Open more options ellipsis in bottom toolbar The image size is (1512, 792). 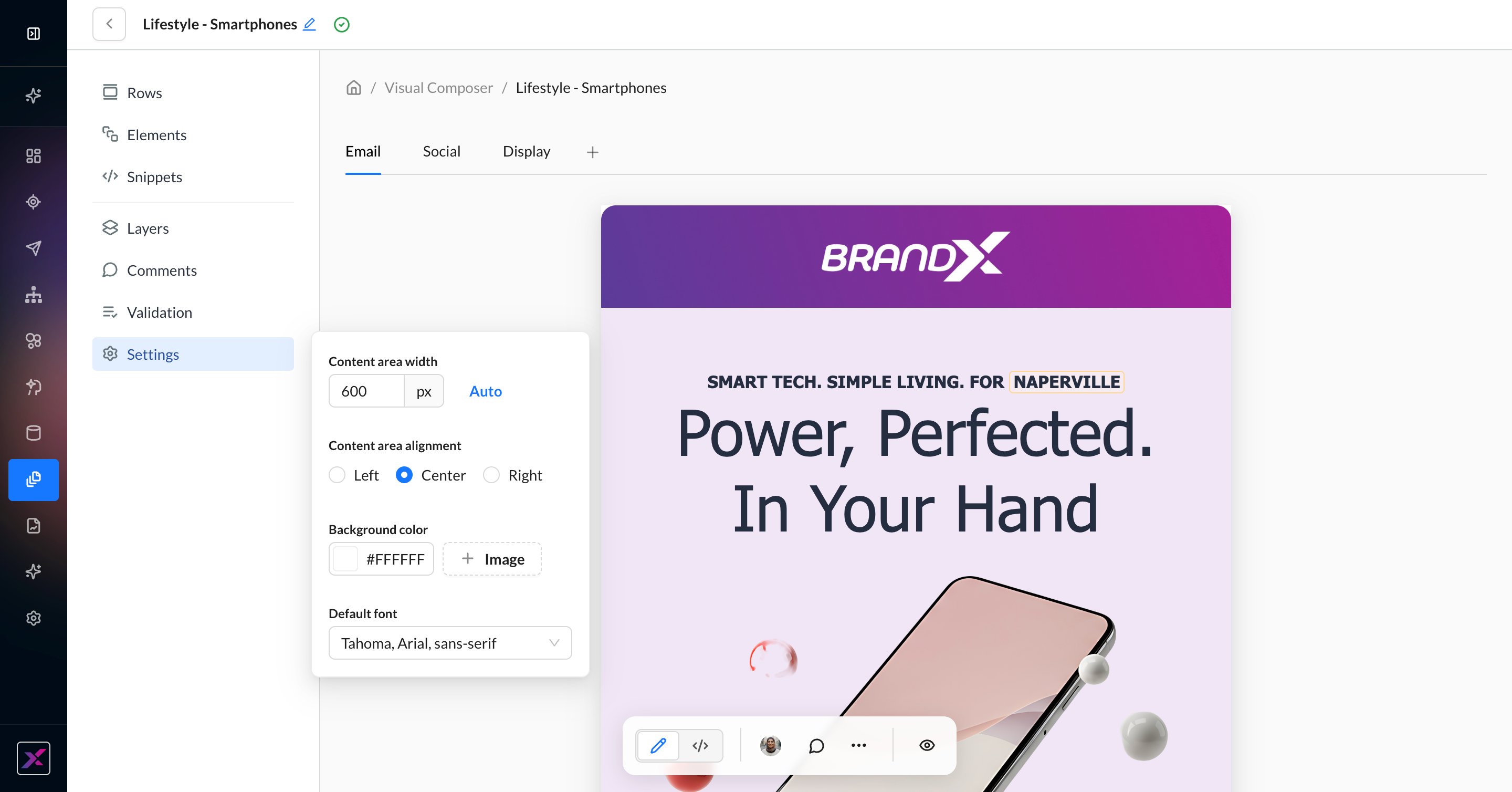click(x=859, y=746)
